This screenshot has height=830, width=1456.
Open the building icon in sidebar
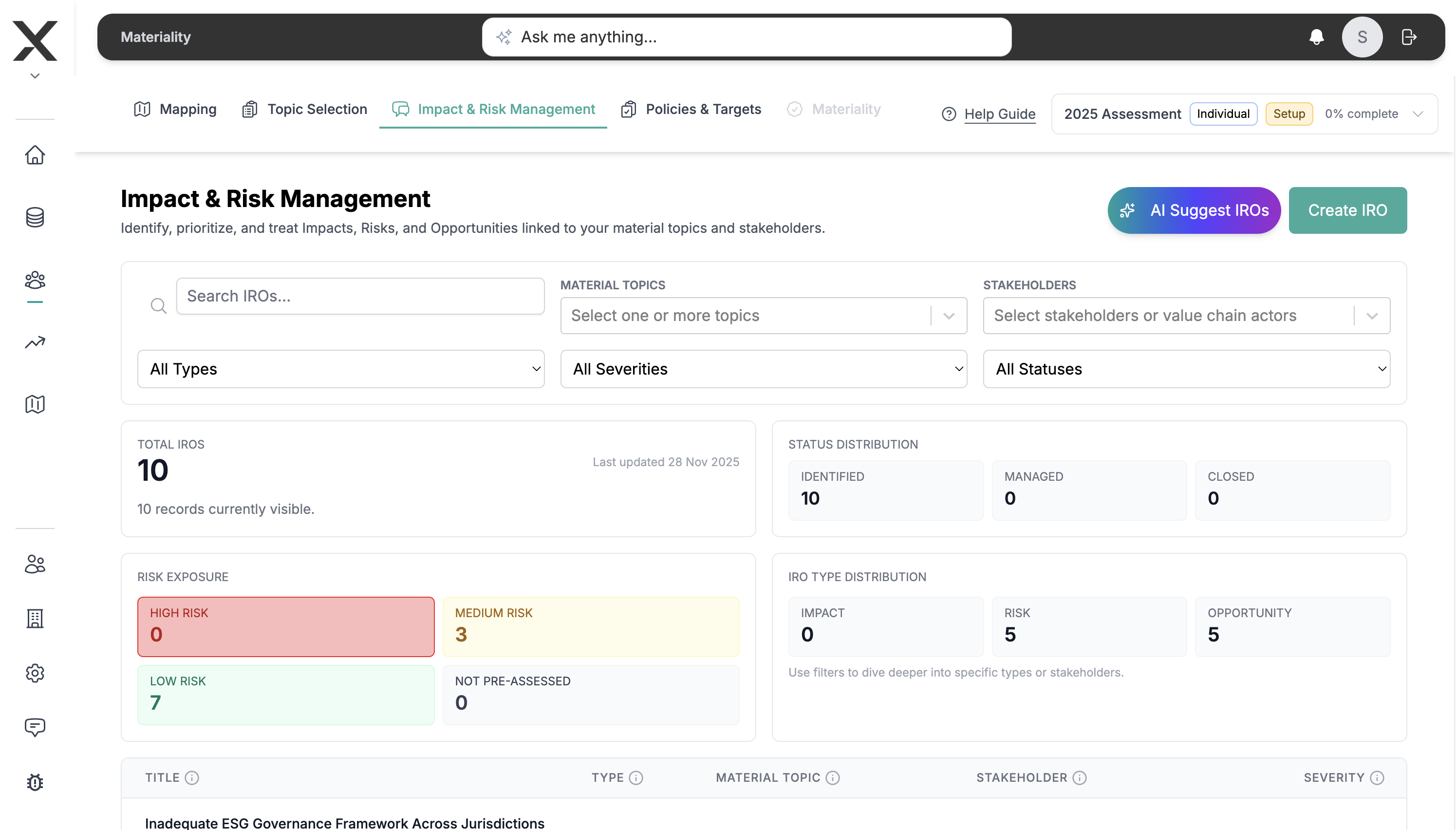click(x=35, y=618)
